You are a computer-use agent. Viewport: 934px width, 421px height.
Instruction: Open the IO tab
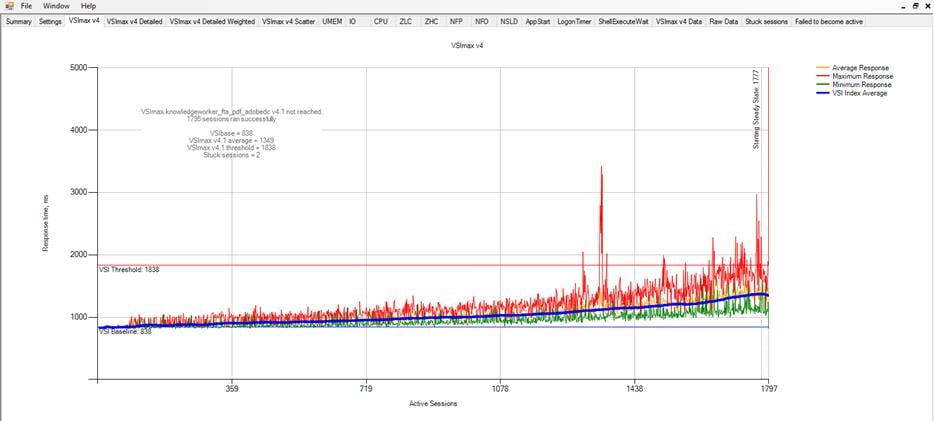(353, 21)
